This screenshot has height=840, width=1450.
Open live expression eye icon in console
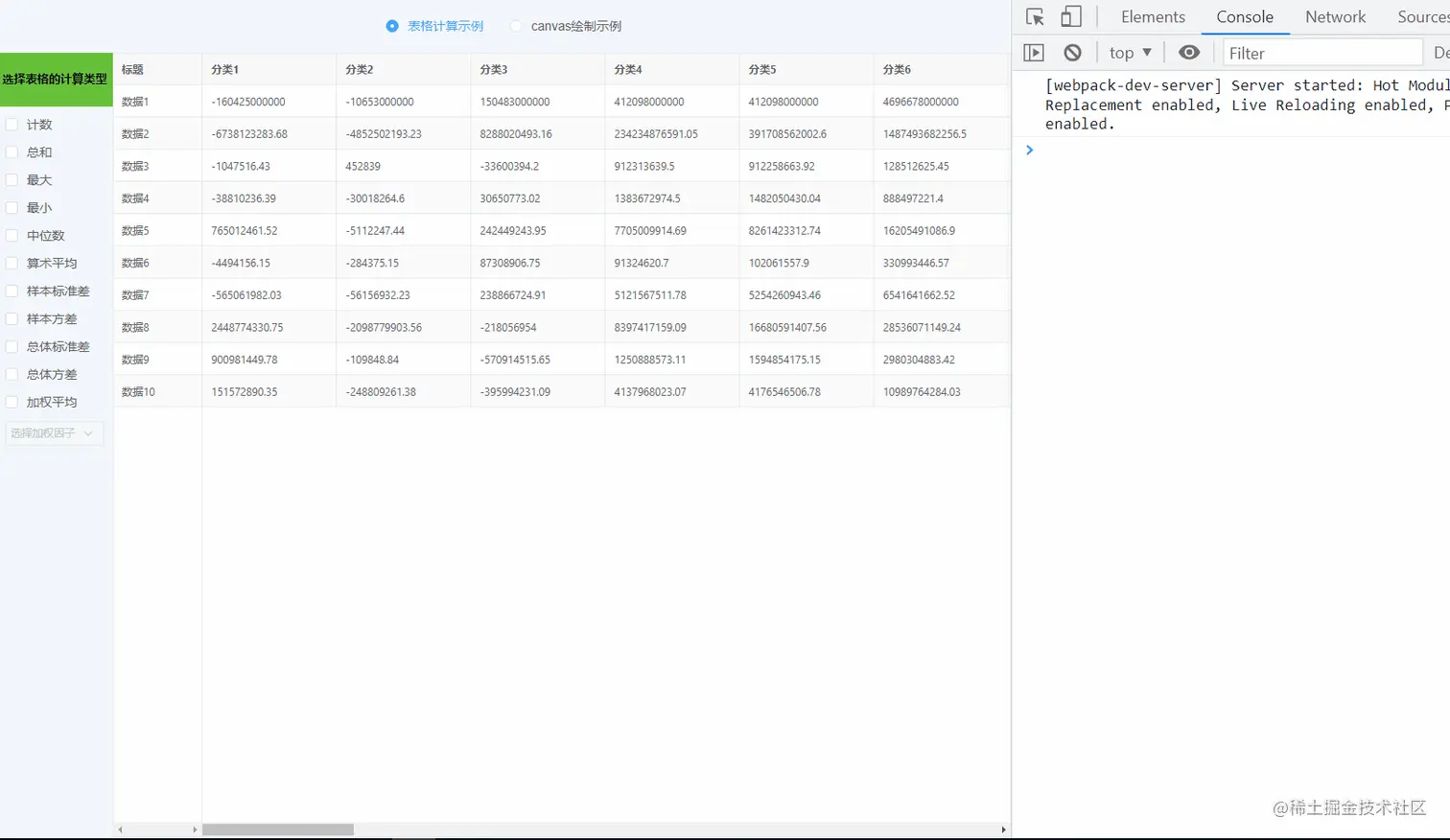tap(1189, 53)
